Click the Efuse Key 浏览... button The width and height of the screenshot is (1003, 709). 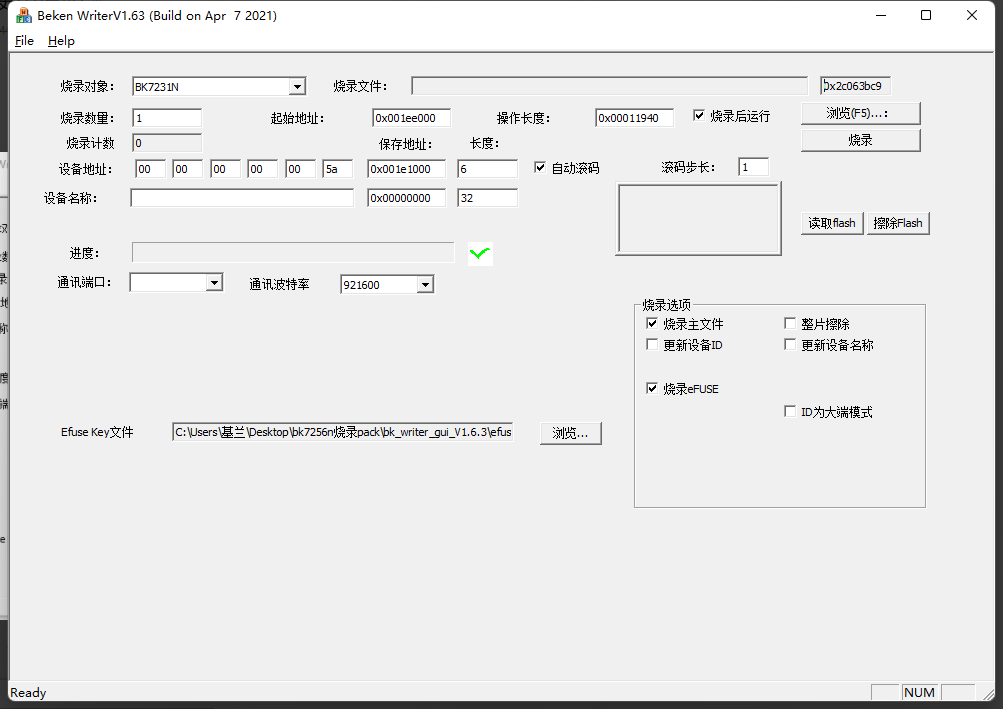pyautogui.click(x=571, y=433)
